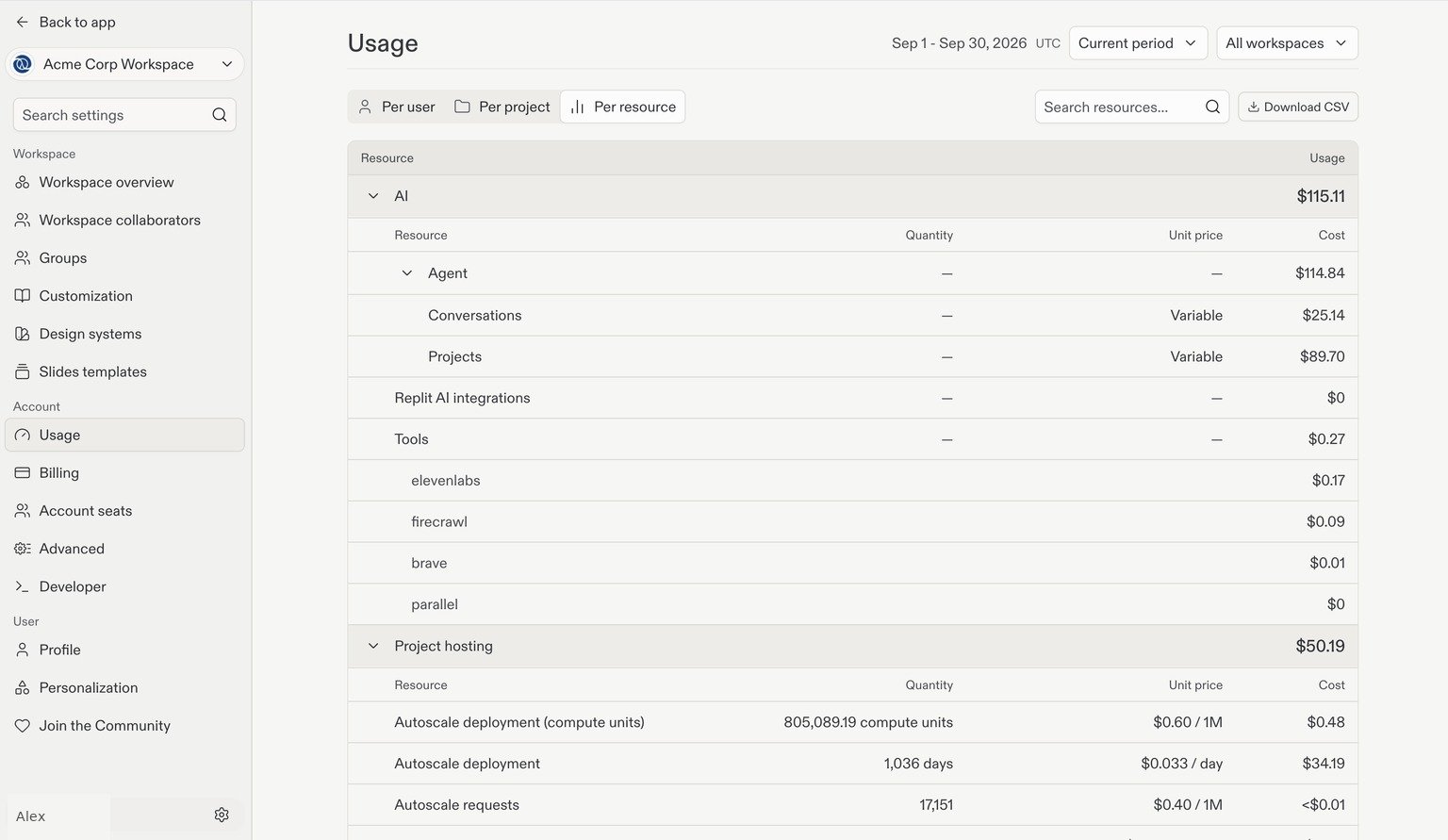Go to Billing settings

tap(124, 472)
